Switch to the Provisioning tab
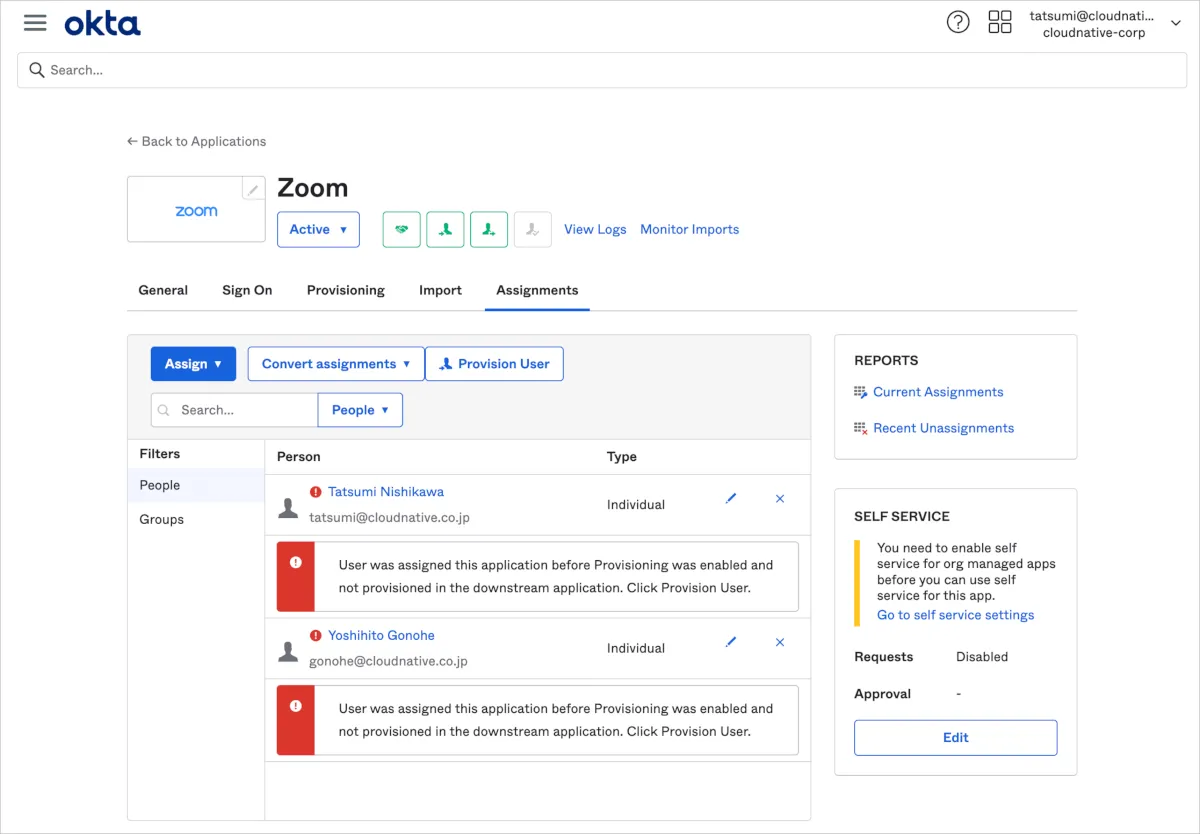Screen dimensions: 1200x834 tap(345, 290)
